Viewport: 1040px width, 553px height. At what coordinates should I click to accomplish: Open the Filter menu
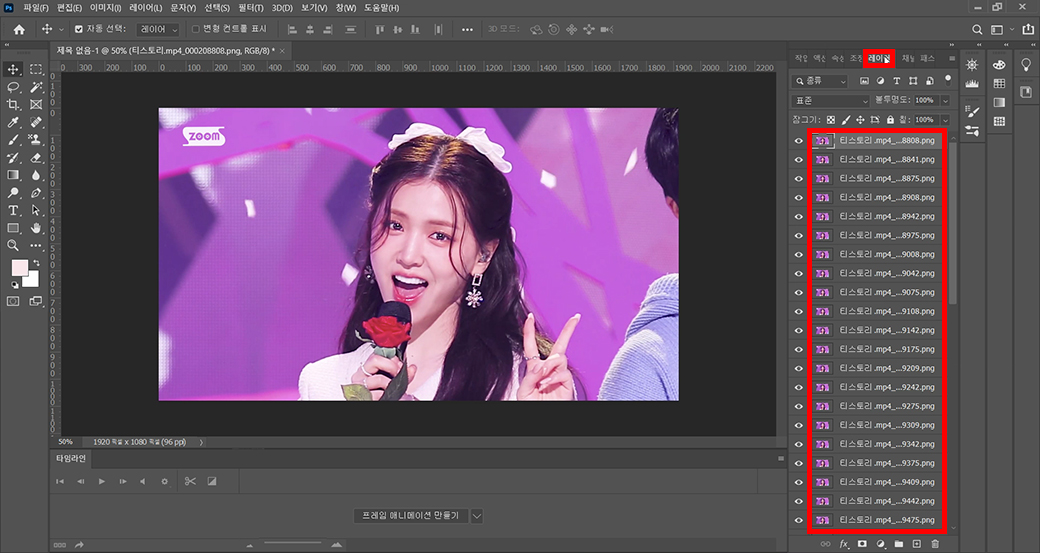click(251, 8)
